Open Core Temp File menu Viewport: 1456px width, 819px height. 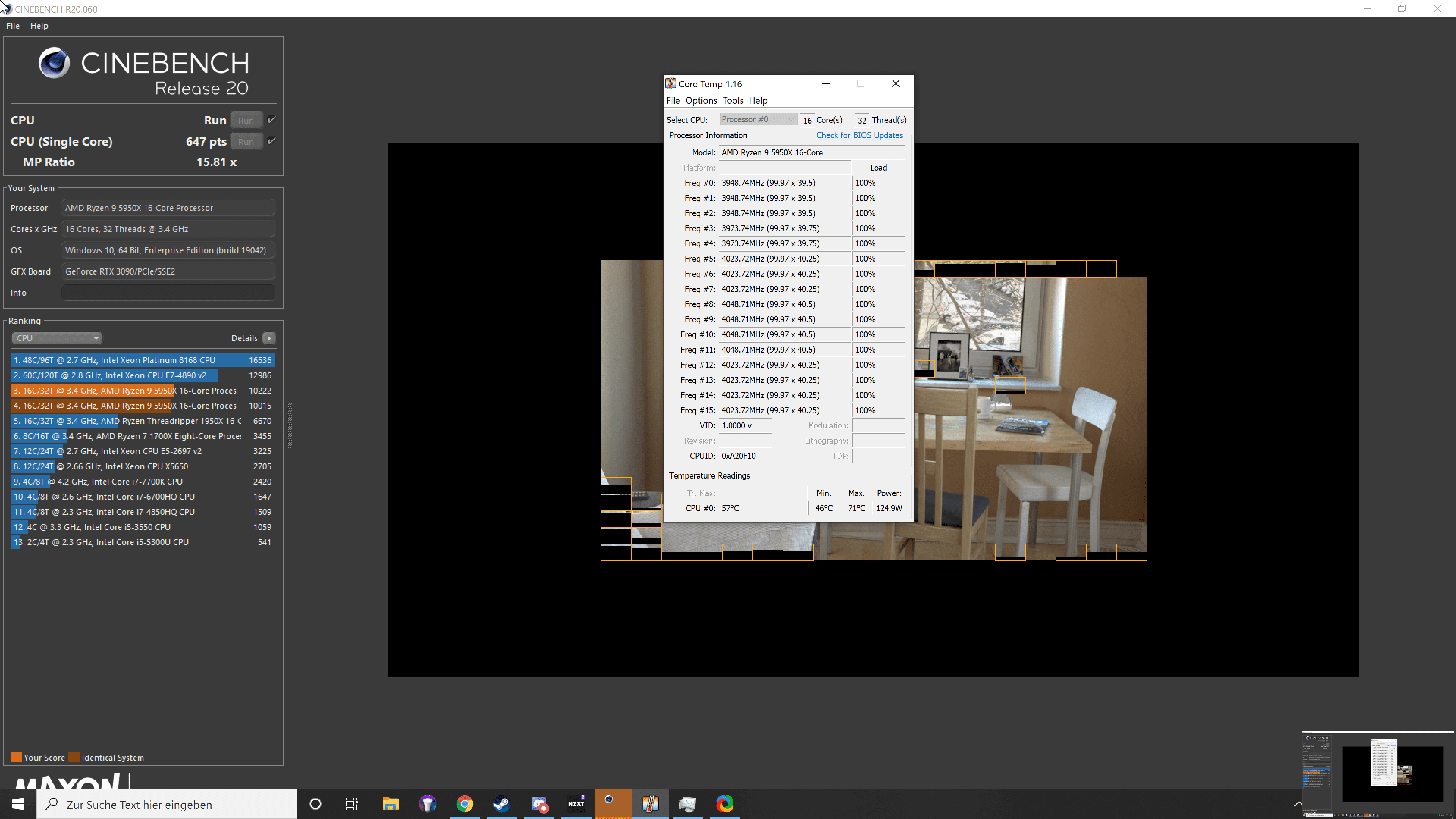click(673, 100)
